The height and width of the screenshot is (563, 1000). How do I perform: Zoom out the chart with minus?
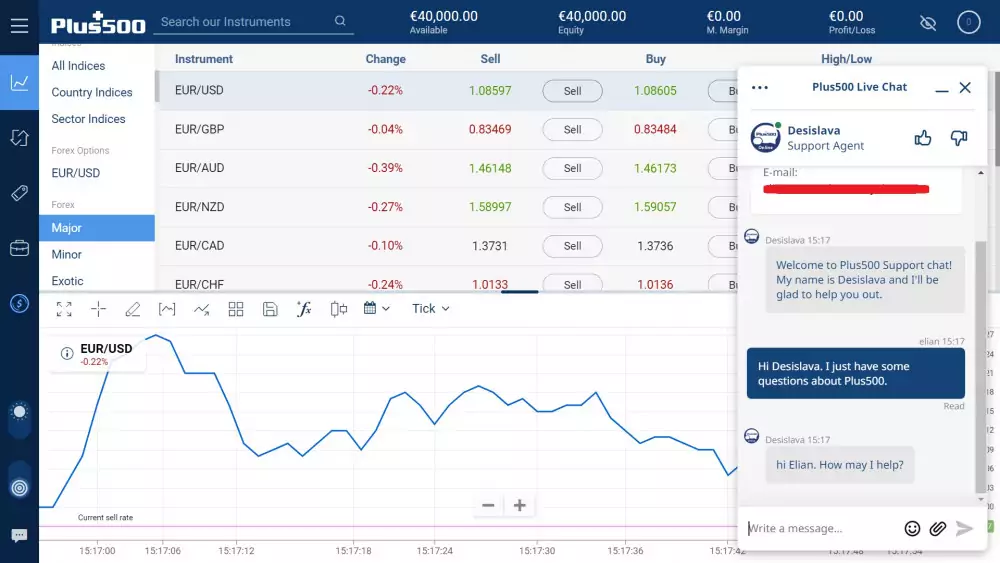pos(488,506)
